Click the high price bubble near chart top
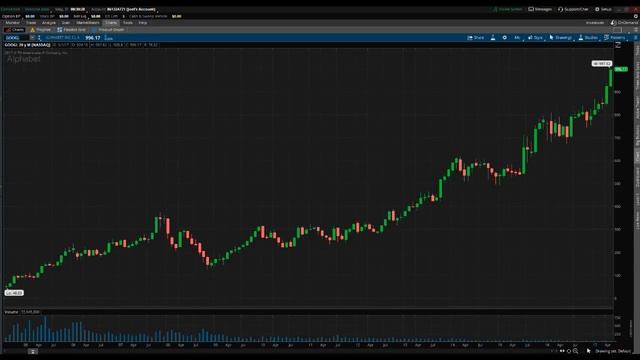The image size is (640, 360). coord(602,64)
